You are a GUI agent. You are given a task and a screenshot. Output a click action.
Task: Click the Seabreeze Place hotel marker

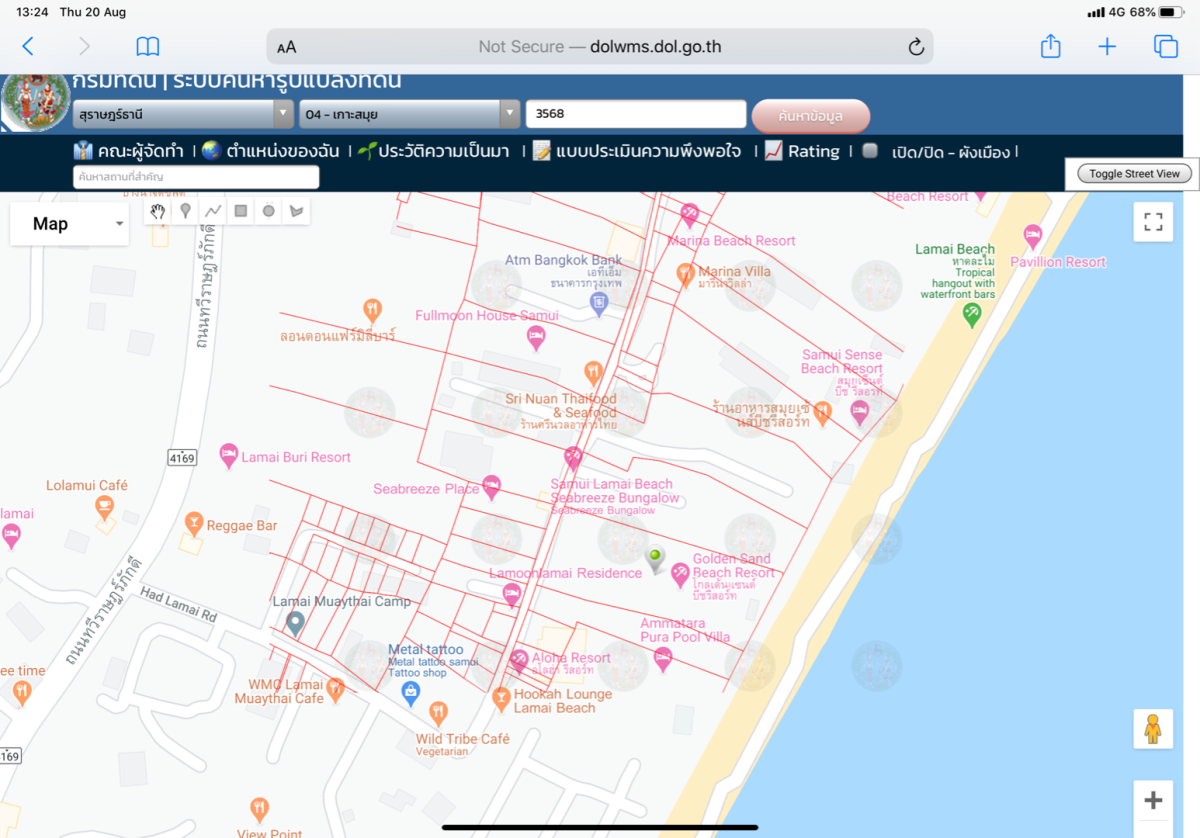[x=491, y=487]
